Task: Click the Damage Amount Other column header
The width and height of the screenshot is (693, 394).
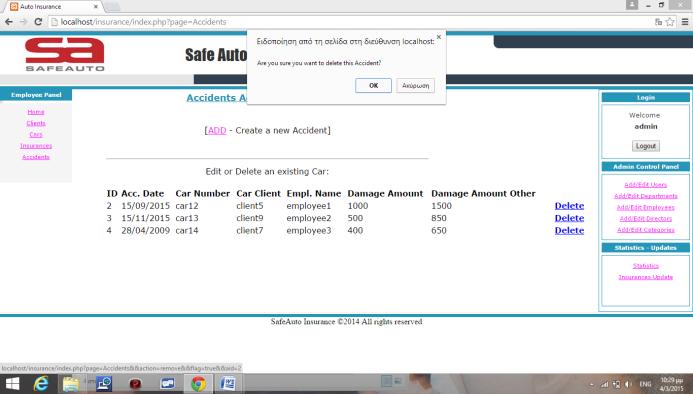Action: (x=483, y=193)
